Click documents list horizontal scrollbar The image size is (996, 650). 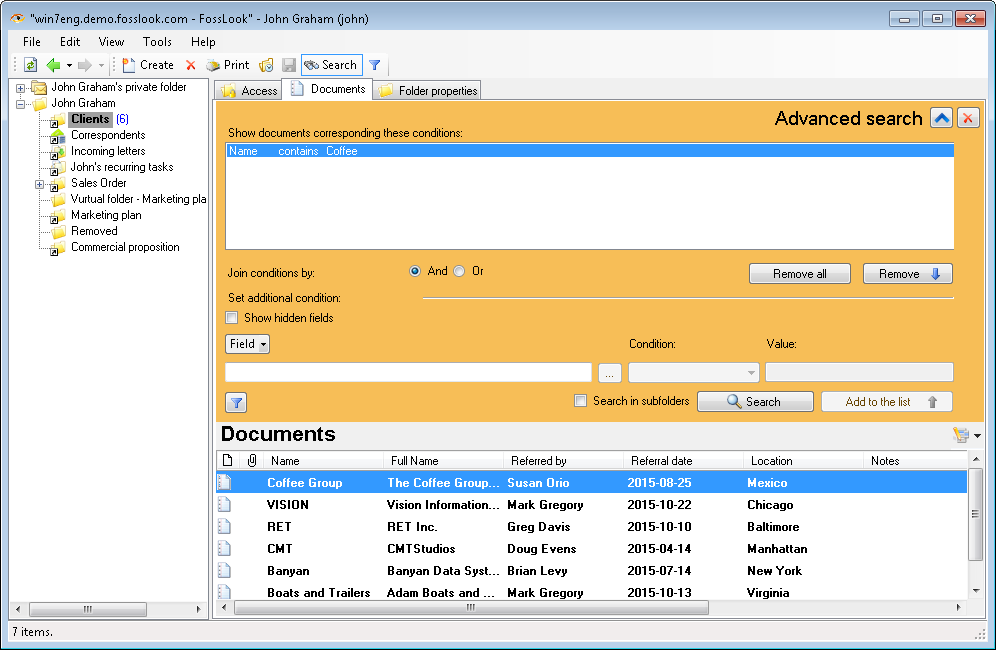click(x=471, y=608)
